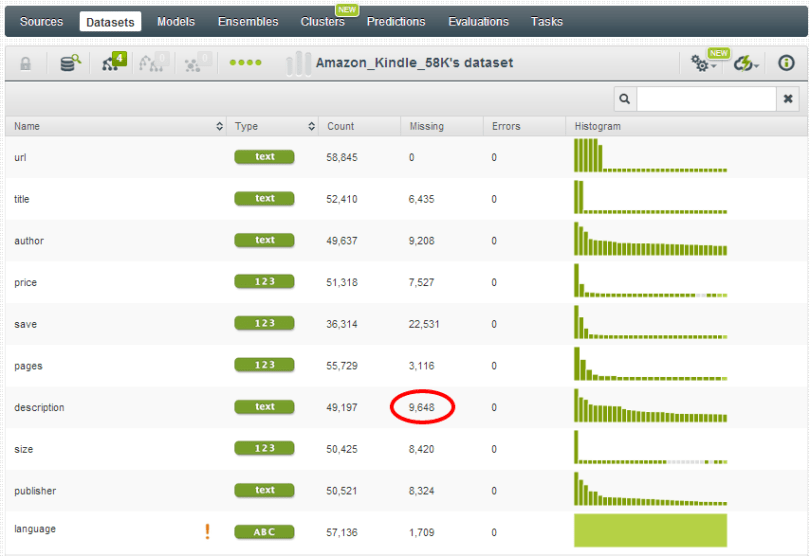Click the field search input box
The image size is (810, 556).
click(706, 99)
